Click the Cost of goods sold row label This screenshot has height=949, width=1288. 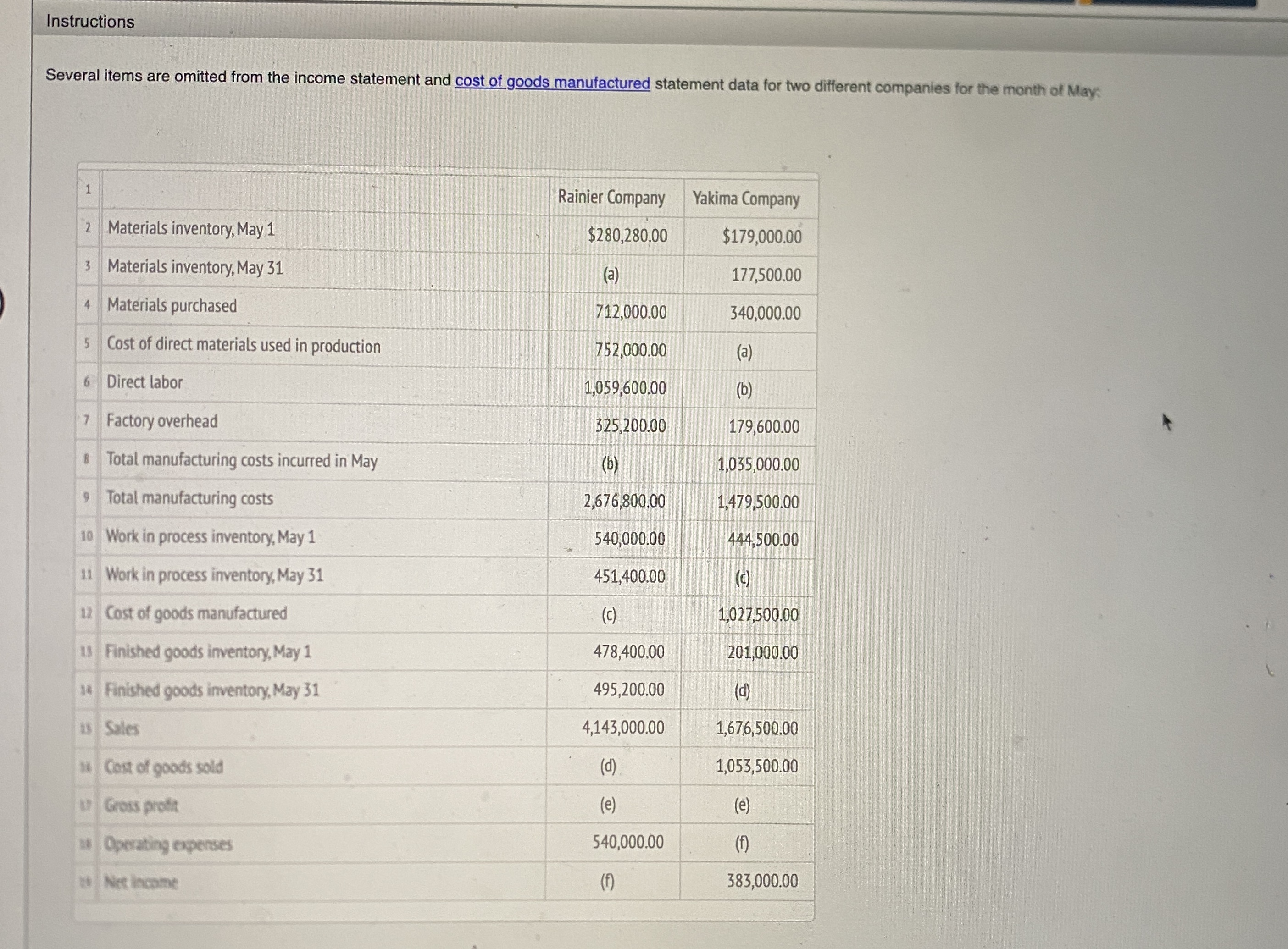(164, 767)
